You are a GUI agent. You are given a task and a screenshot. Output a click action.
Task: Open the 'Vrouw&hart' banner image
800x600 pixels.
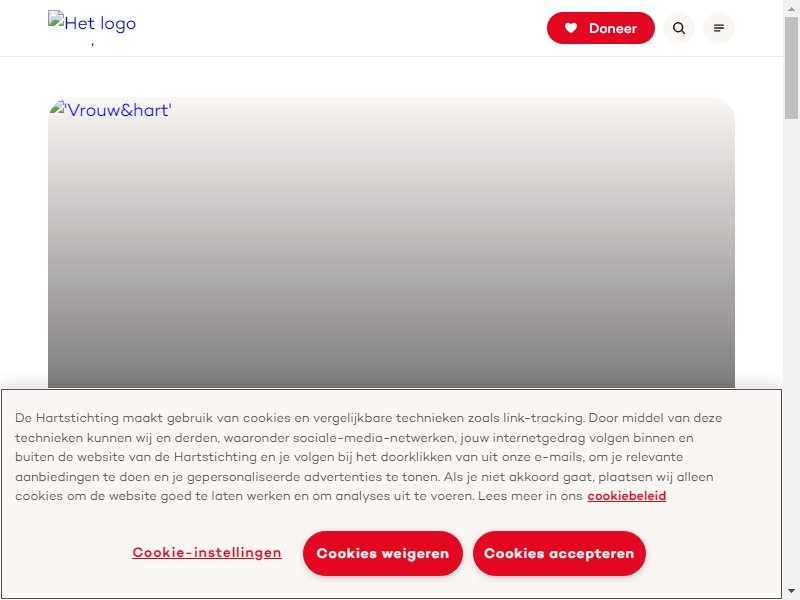[391, 243]
